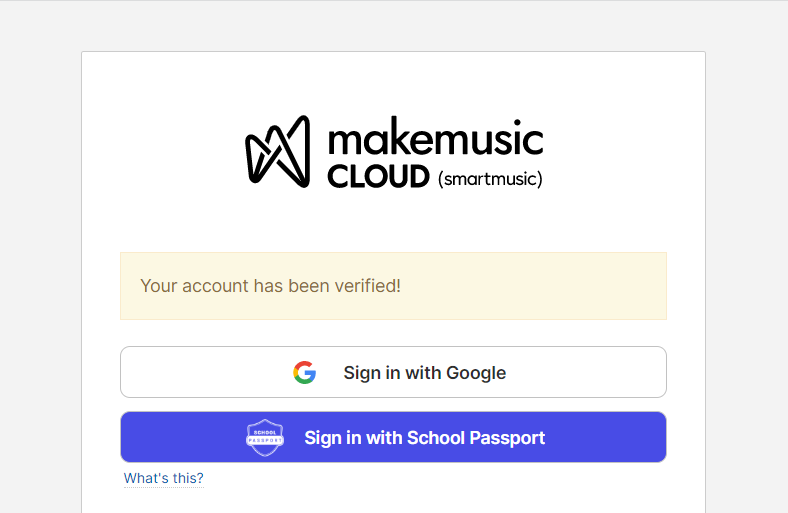Click the 'Your account has been verified!' message
The image size is (788, 513).
(270, 286)
